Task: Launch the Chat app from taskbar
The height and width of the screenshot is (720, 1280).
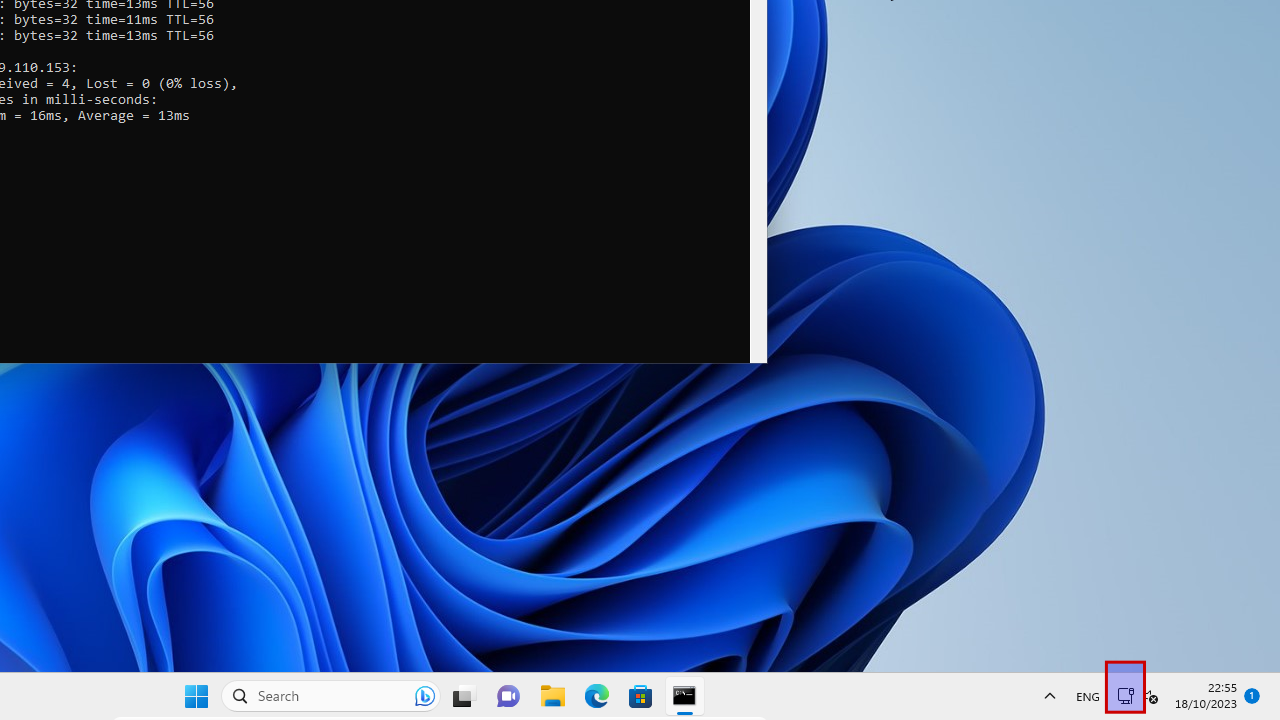Action: [508, 696]
